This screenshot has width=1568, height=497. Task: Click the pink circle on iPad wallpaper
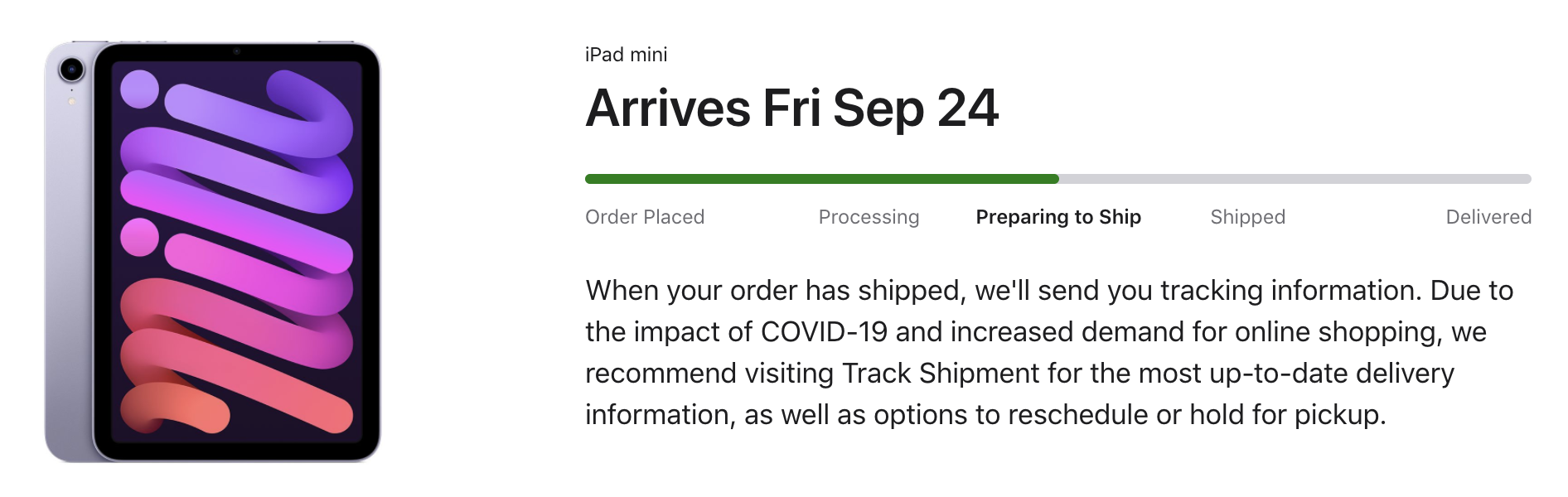click(x=139, y=238)
